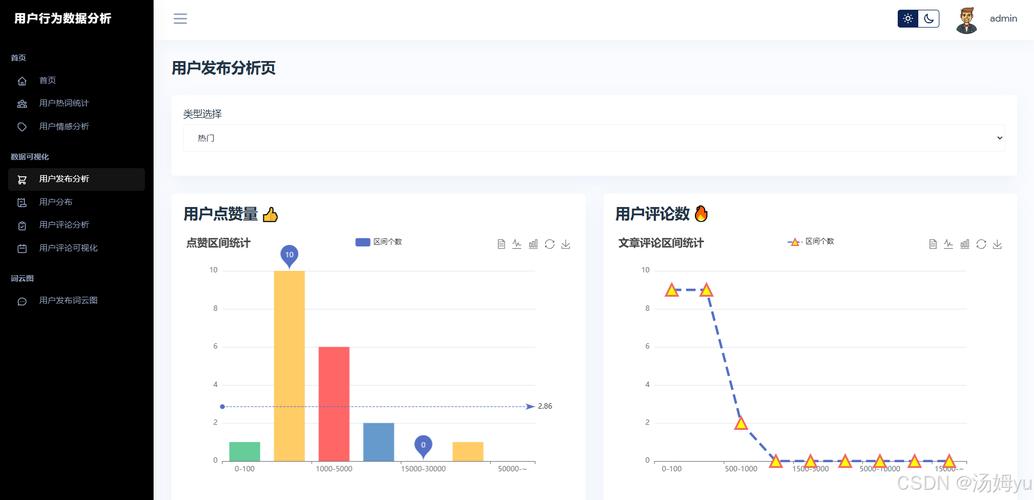Click the tag icon beside 用户情感分析

22,127
